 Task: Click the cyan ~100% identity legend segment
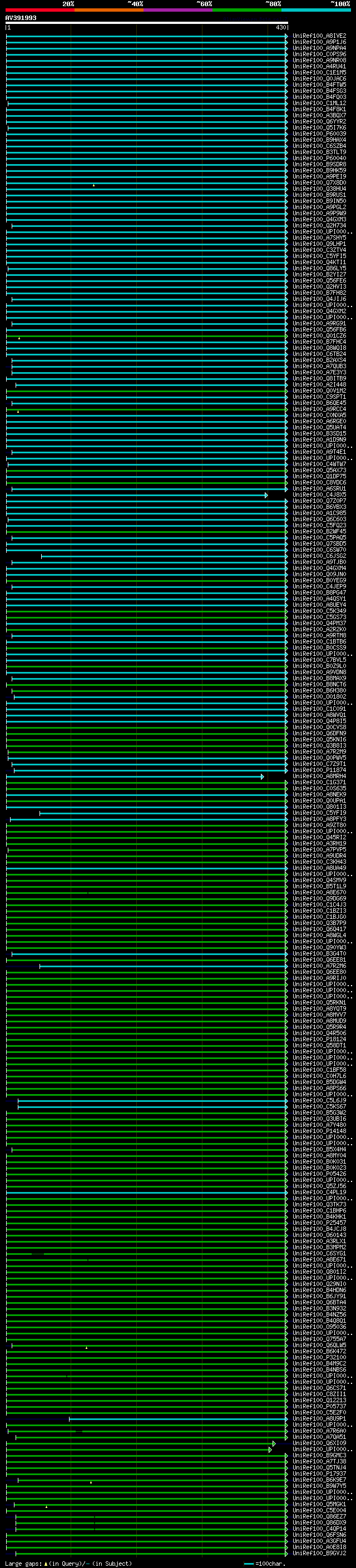315,10
